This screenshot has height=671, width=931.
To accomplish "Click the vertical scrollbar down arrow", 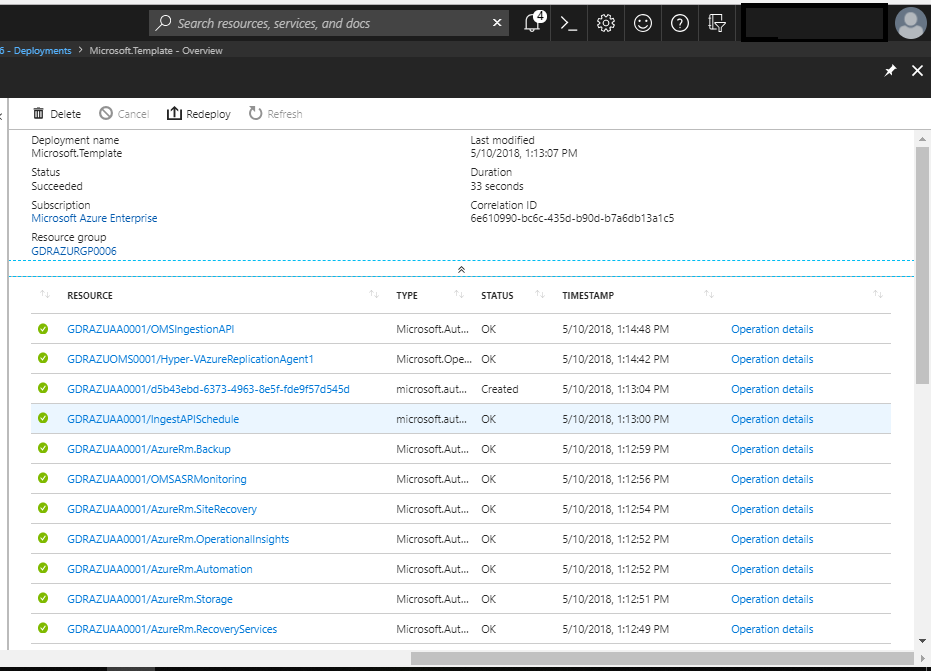I will click(x=922, y=641).
